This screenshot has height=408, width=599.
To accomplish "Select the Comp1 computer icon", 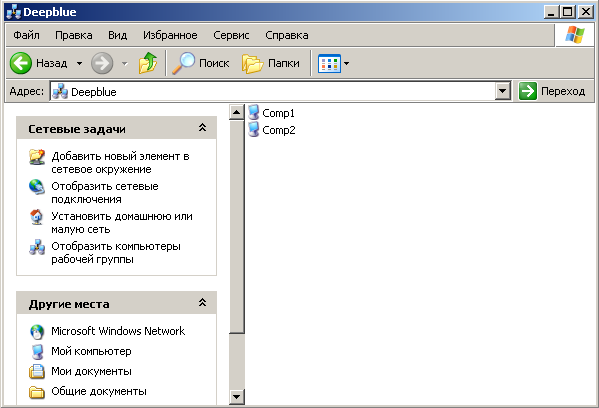I will tap(253, 113).
